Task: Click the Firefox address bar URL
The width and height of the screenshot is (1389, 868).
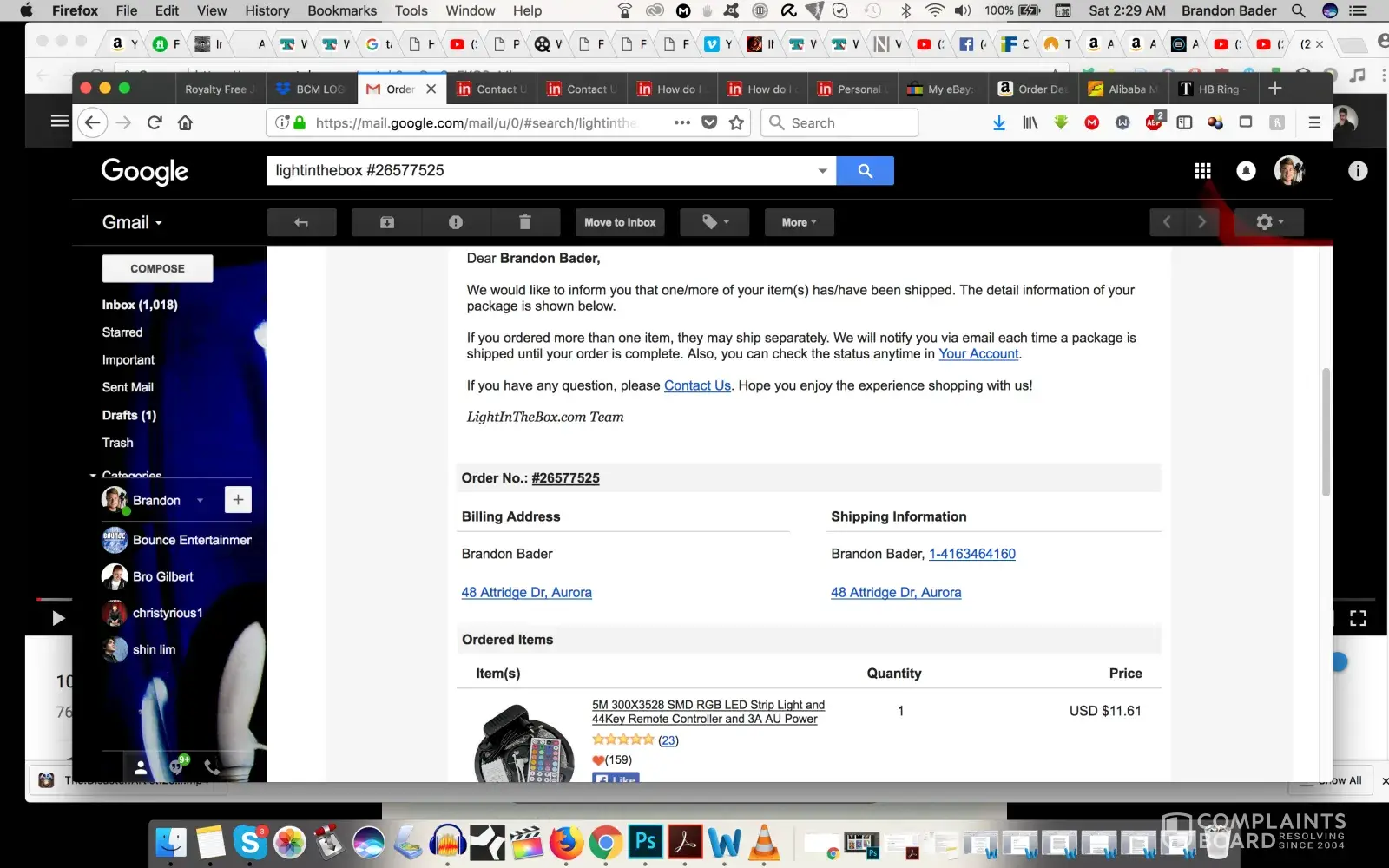Action: click(476, 123)
